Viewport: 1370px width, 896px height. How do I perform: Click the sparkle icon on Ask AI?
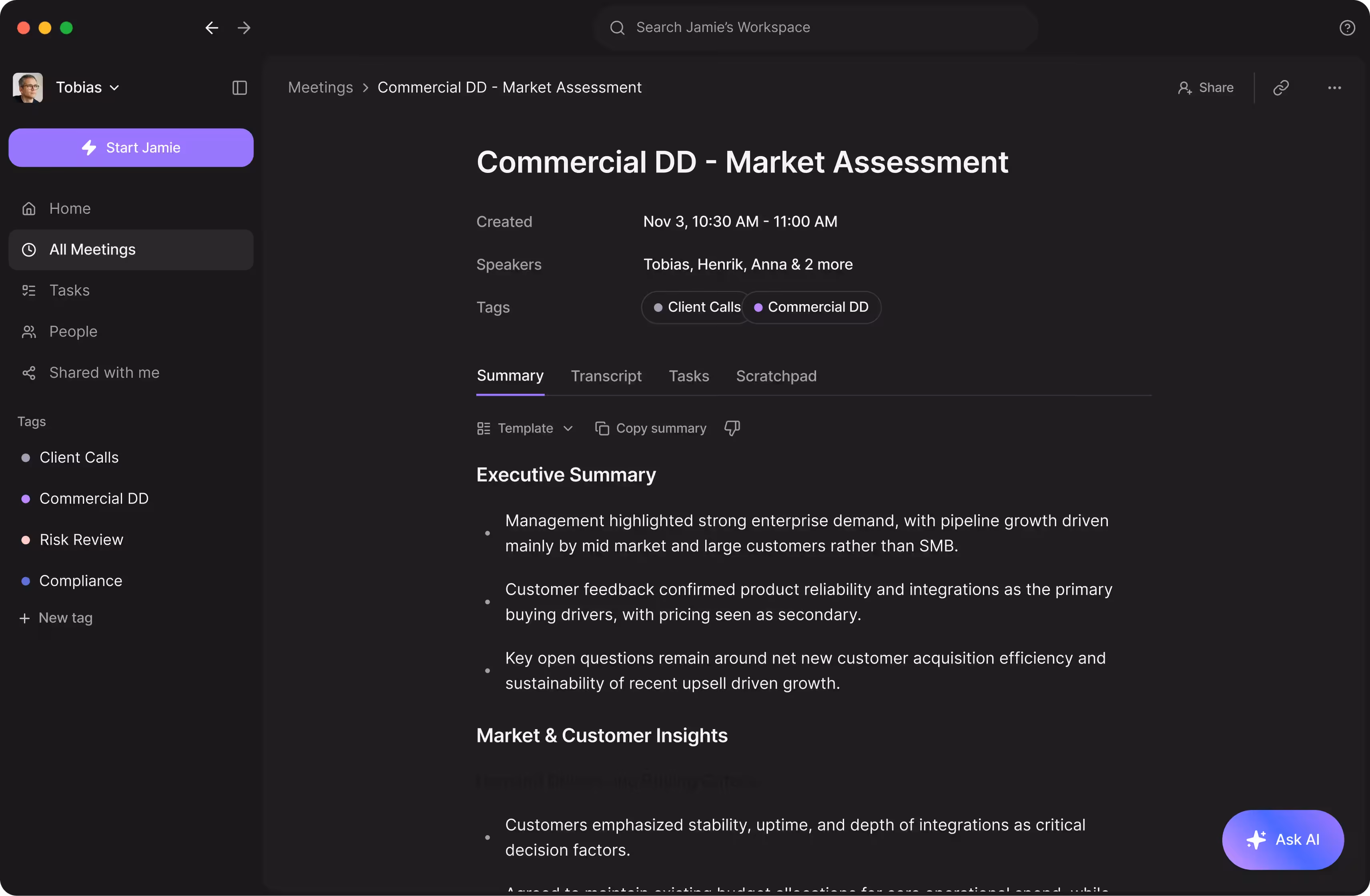click(x=1256, y=840)
